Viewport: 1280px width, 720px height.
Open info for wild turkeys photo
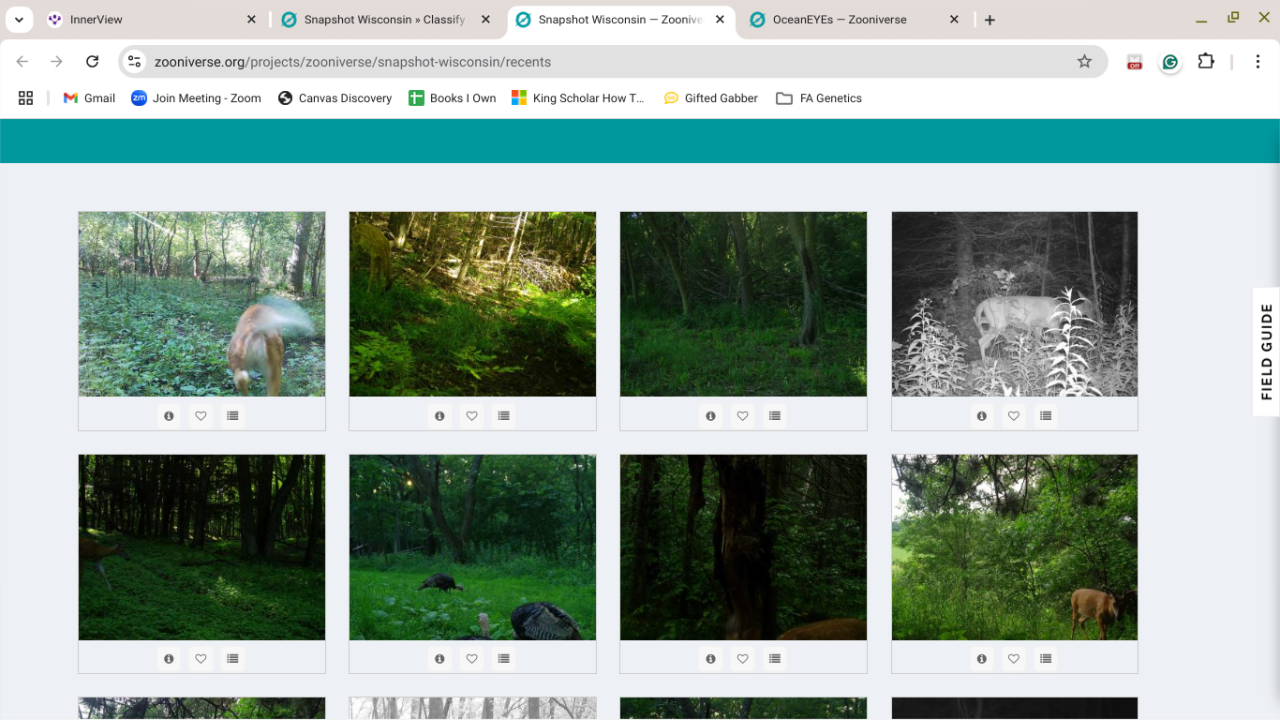coord(440,659)
